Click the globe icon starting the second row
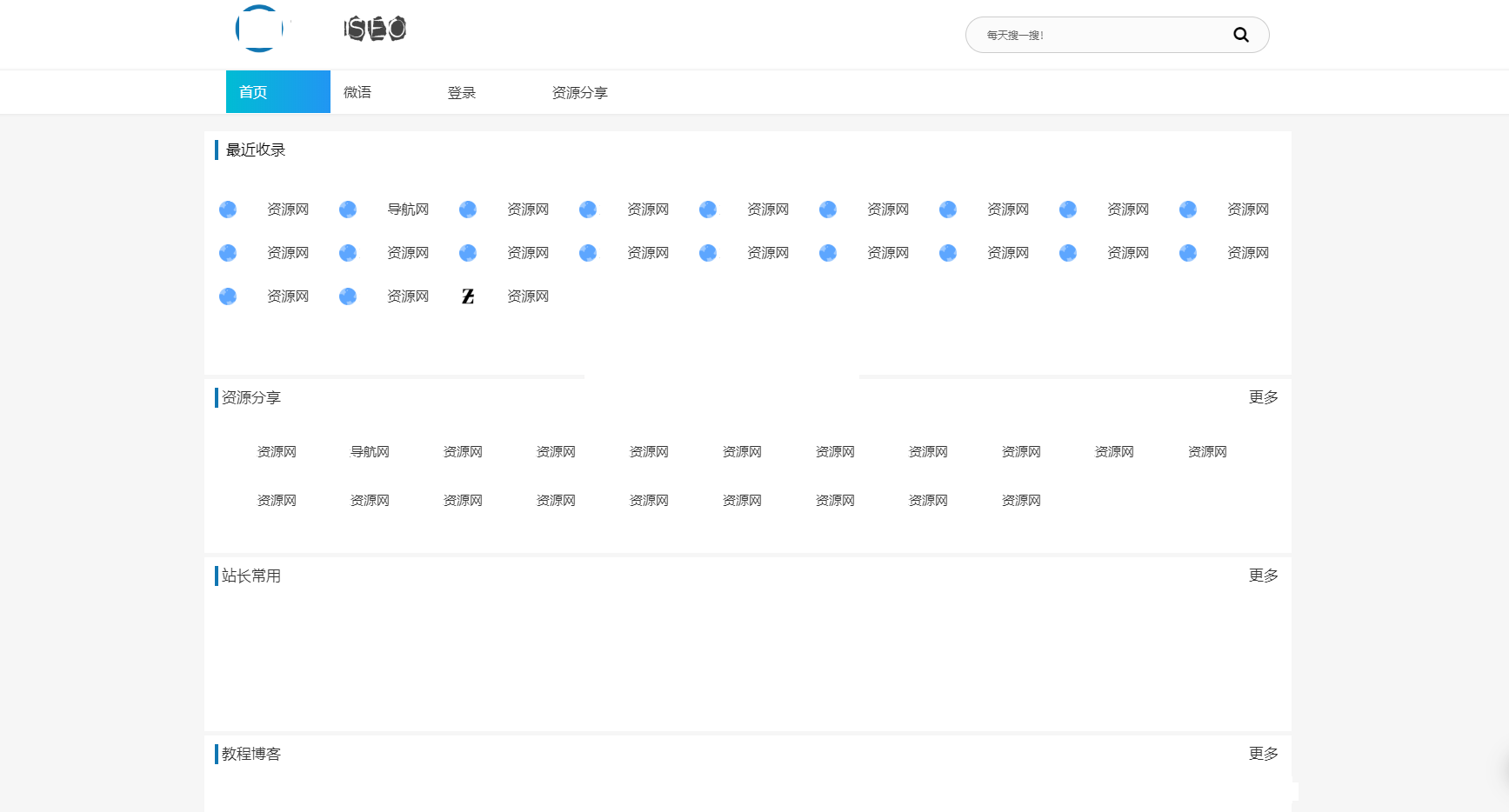Viewport: 1509px width, 812px height. tap(228, 252)
